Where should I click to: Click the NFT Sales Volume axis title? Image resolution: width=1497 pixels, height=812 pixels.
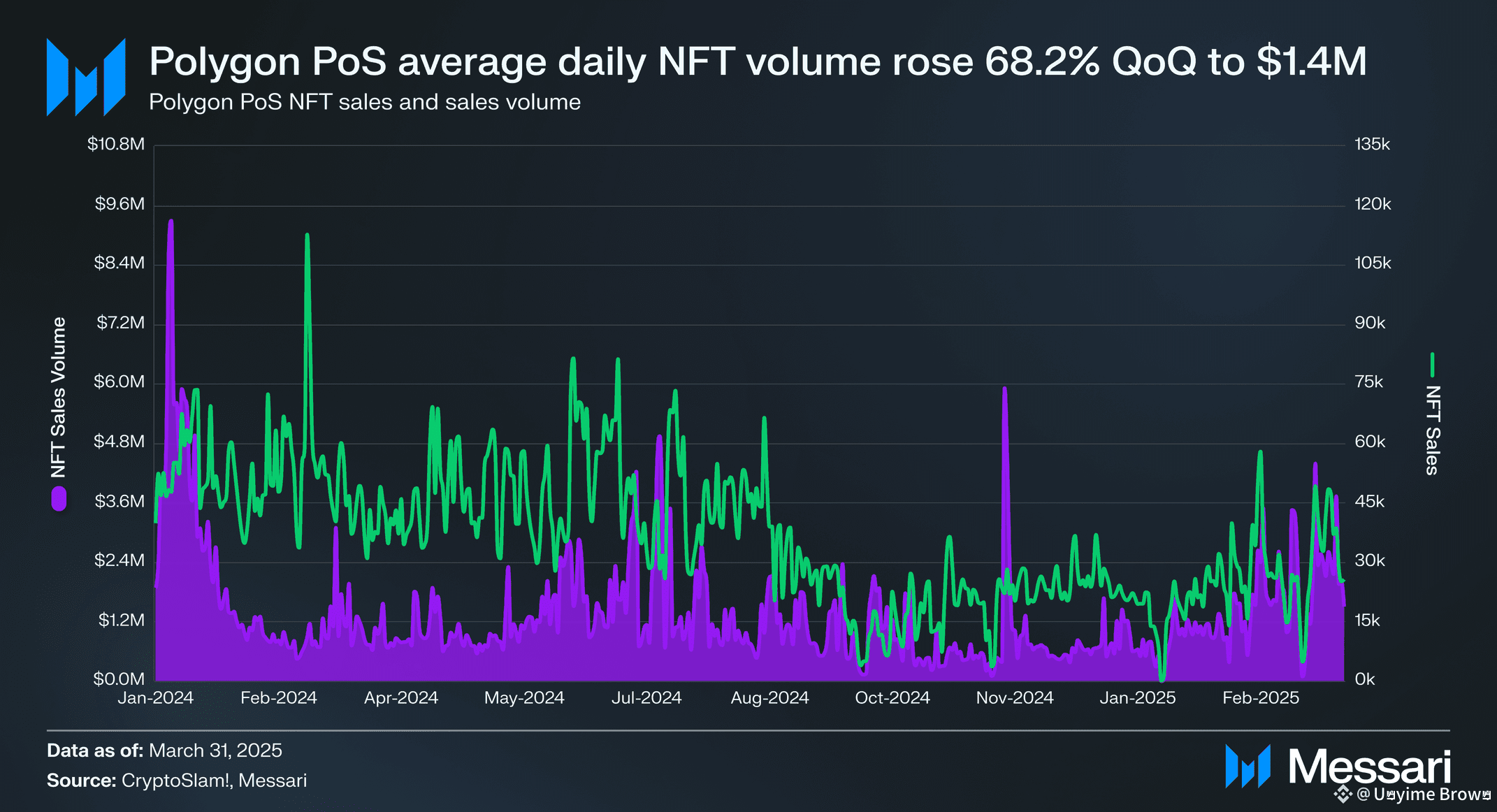click(59, 397)
